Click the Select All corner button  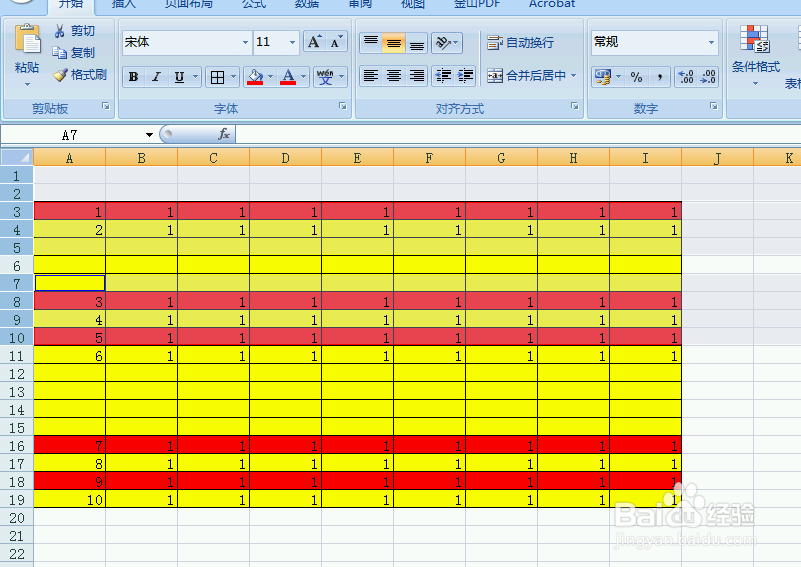[17, 157]
